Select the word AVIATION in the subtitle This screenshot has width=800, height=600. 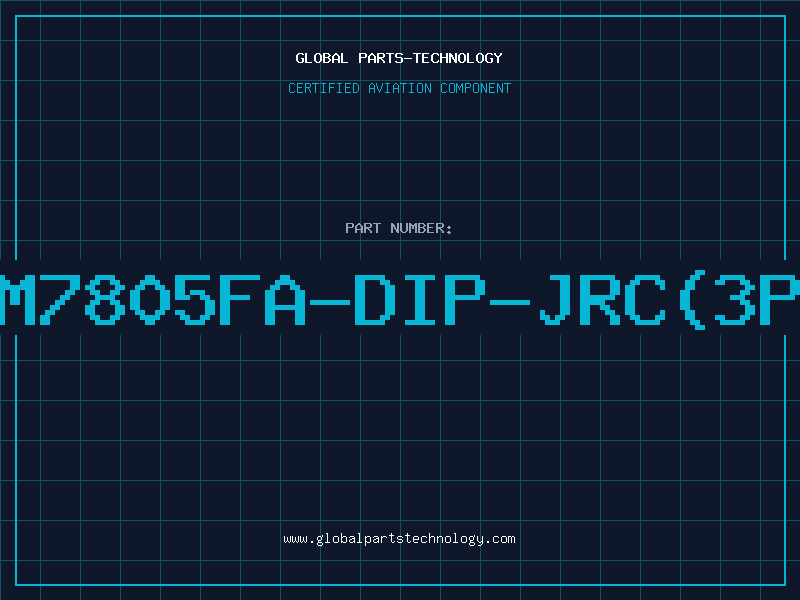400,88
